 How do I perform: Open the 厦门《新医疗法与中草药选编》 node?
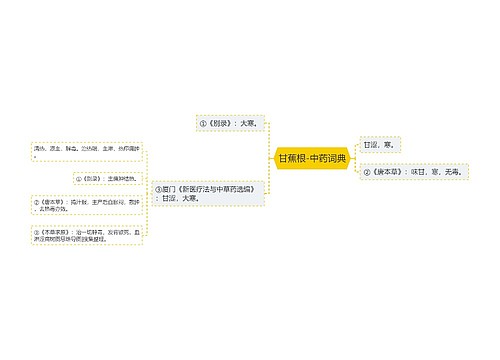tap(208, 194)
